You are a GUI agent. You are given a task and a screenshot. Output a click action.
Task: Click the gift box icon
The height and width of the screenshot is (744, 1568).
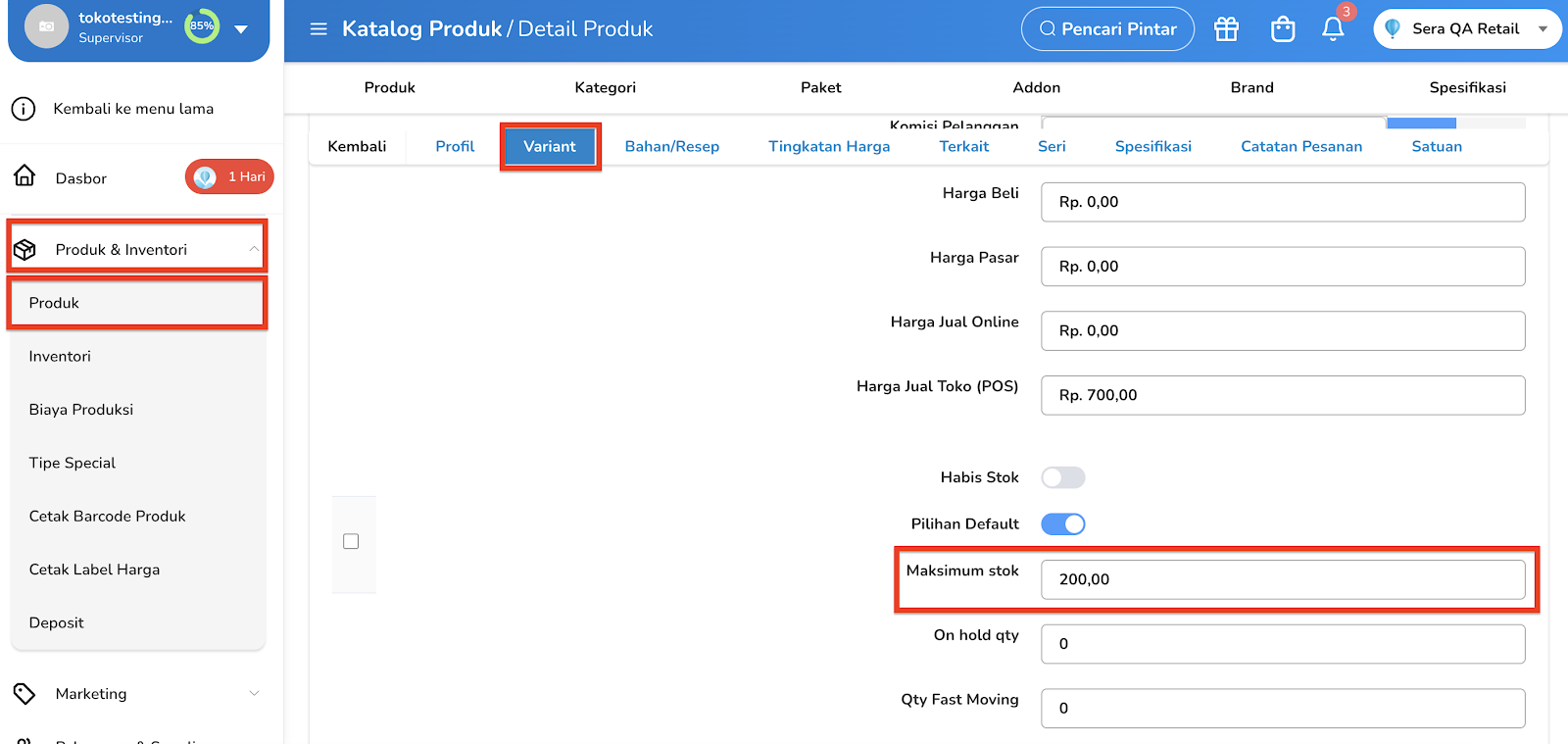[x=1227, y=29]
